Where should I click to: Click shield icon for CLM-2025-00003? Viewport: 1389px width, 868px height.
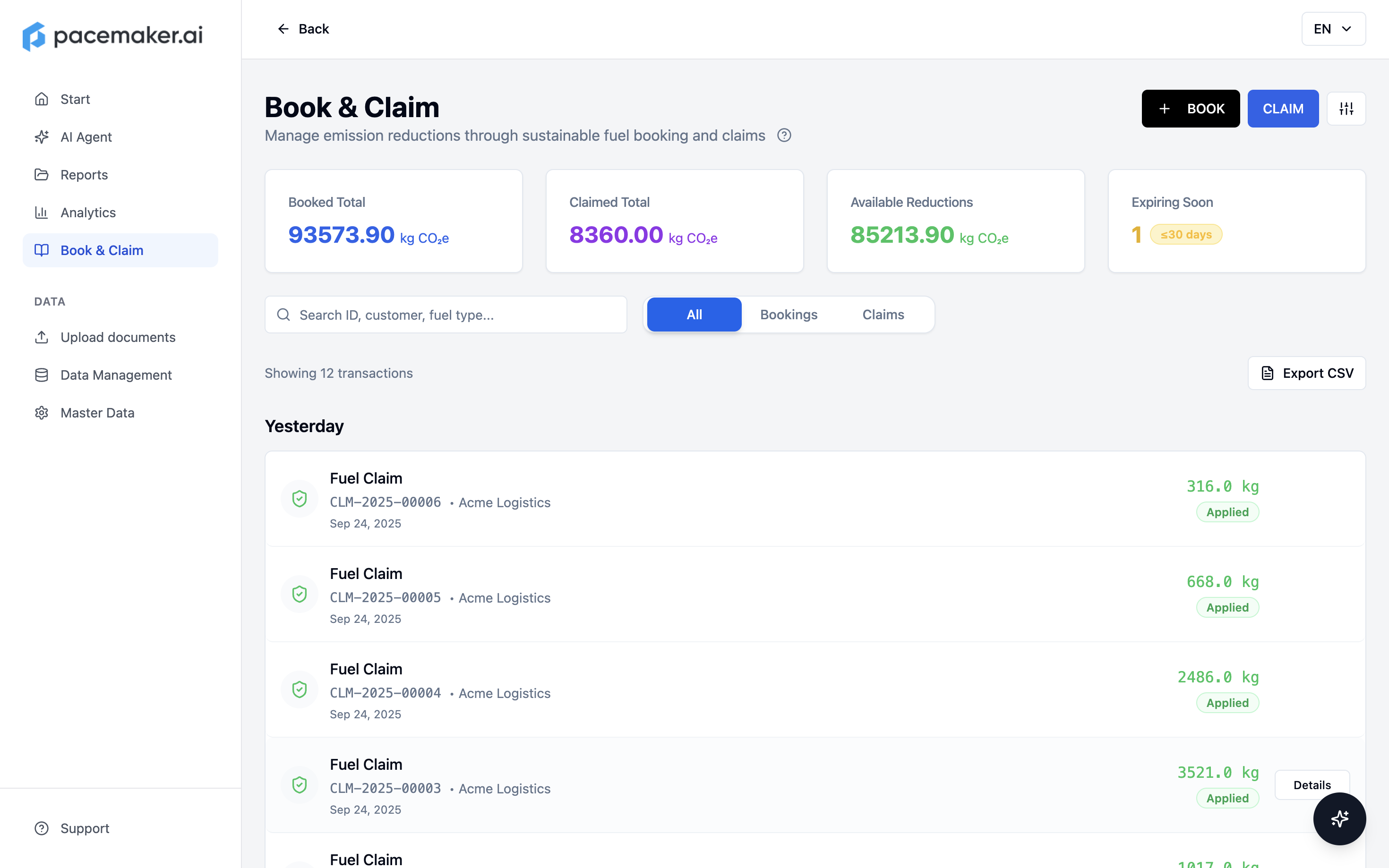point(299,785)
